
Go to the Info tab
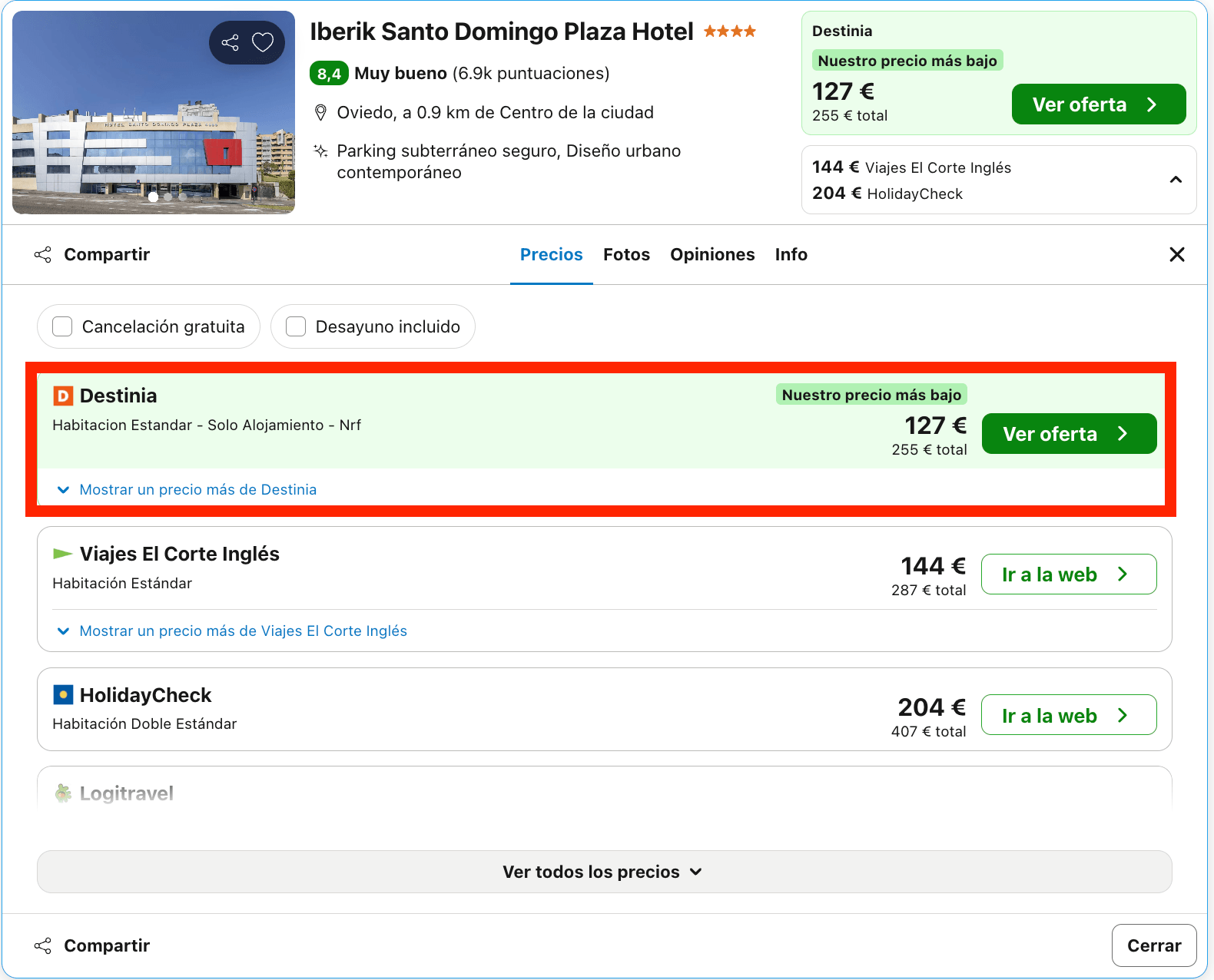click(791, 254)
